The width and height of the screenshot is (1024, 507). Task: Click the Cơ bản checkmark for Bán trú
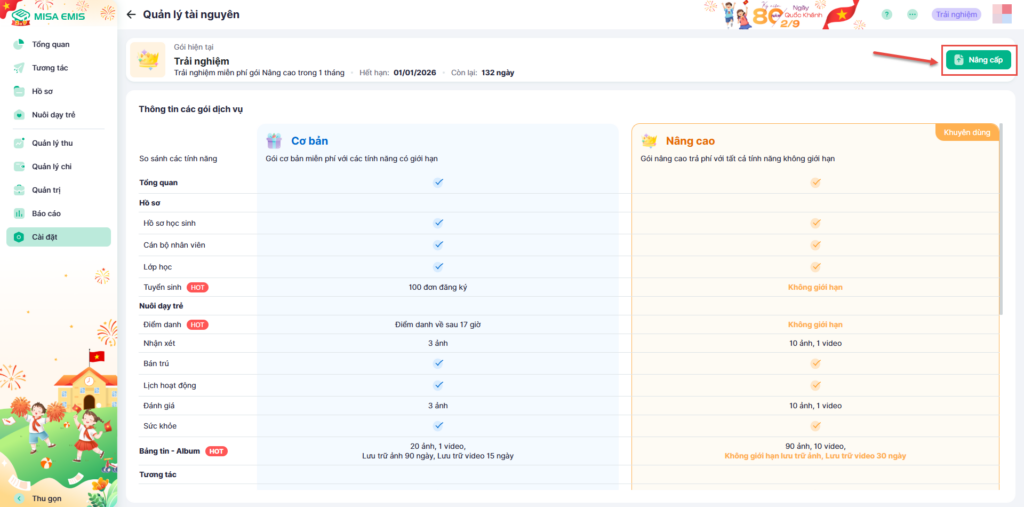click(438, 363)
